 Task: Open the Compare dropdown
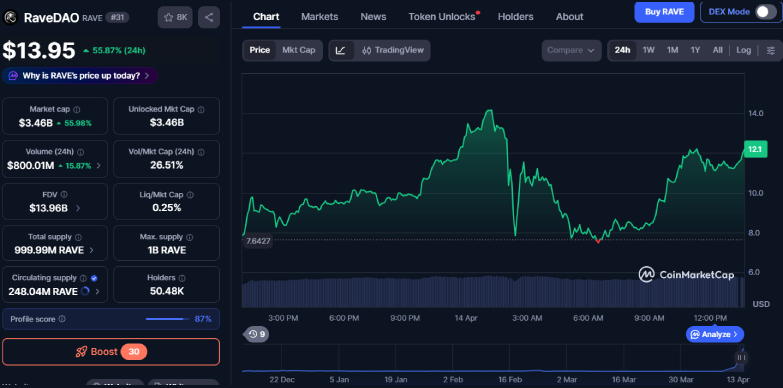[571, 50]
